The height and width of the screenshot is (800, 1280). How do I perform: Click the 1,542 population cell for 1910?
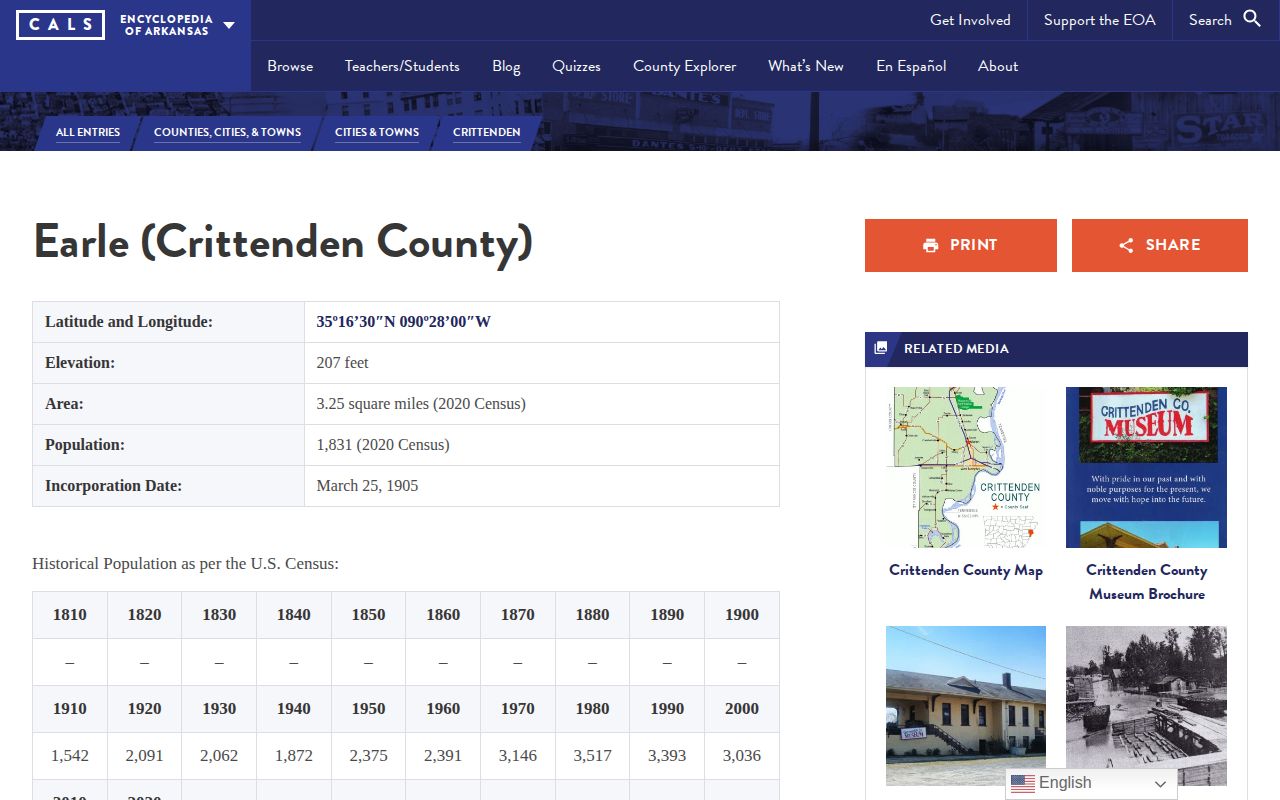(70, 756)
